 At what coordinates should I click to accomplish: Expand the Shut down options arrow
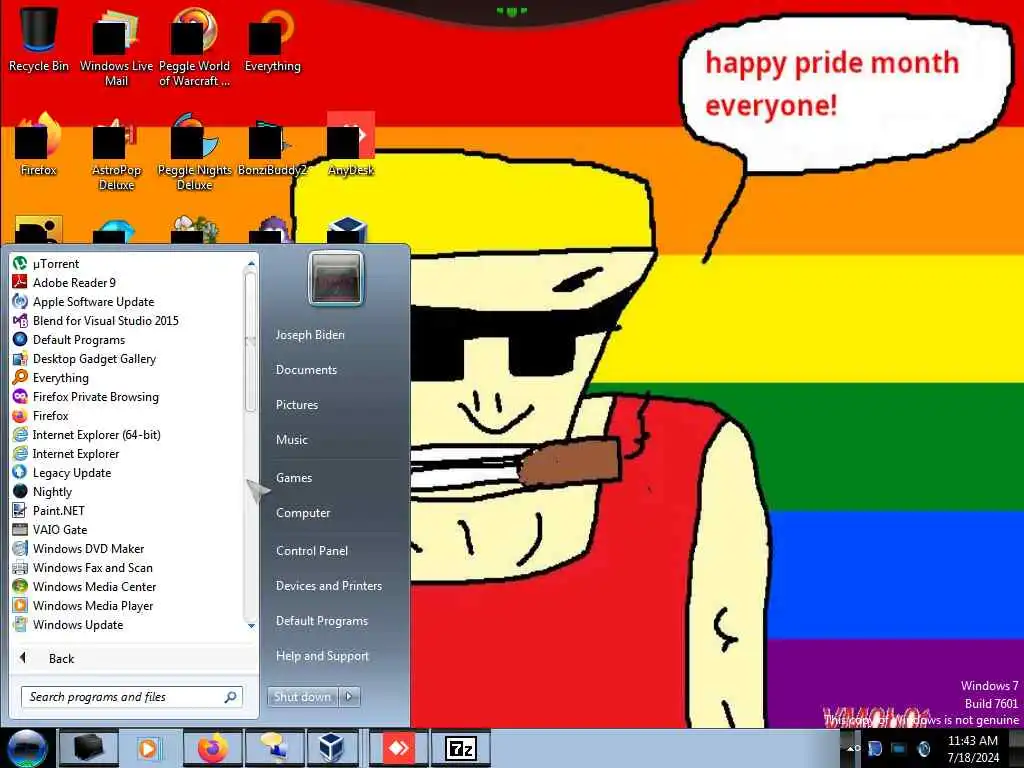[349, 697]
